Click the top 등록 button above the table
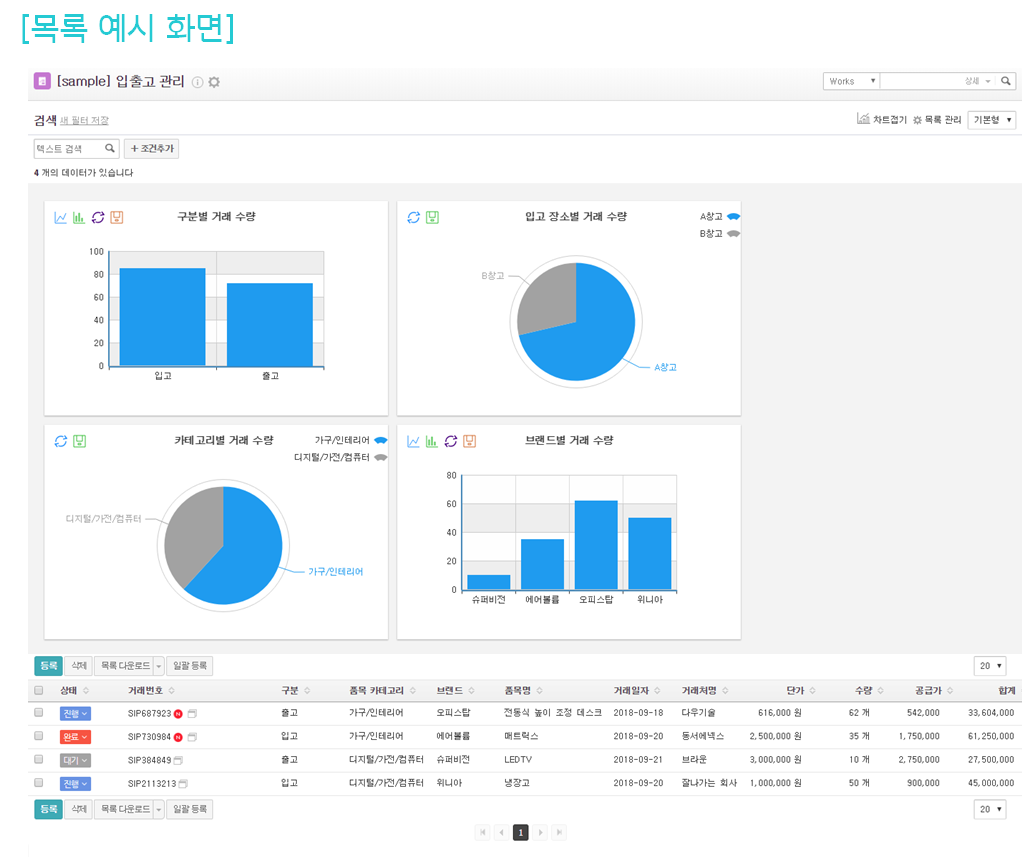 pyautogui.click(x=47, y=666)
